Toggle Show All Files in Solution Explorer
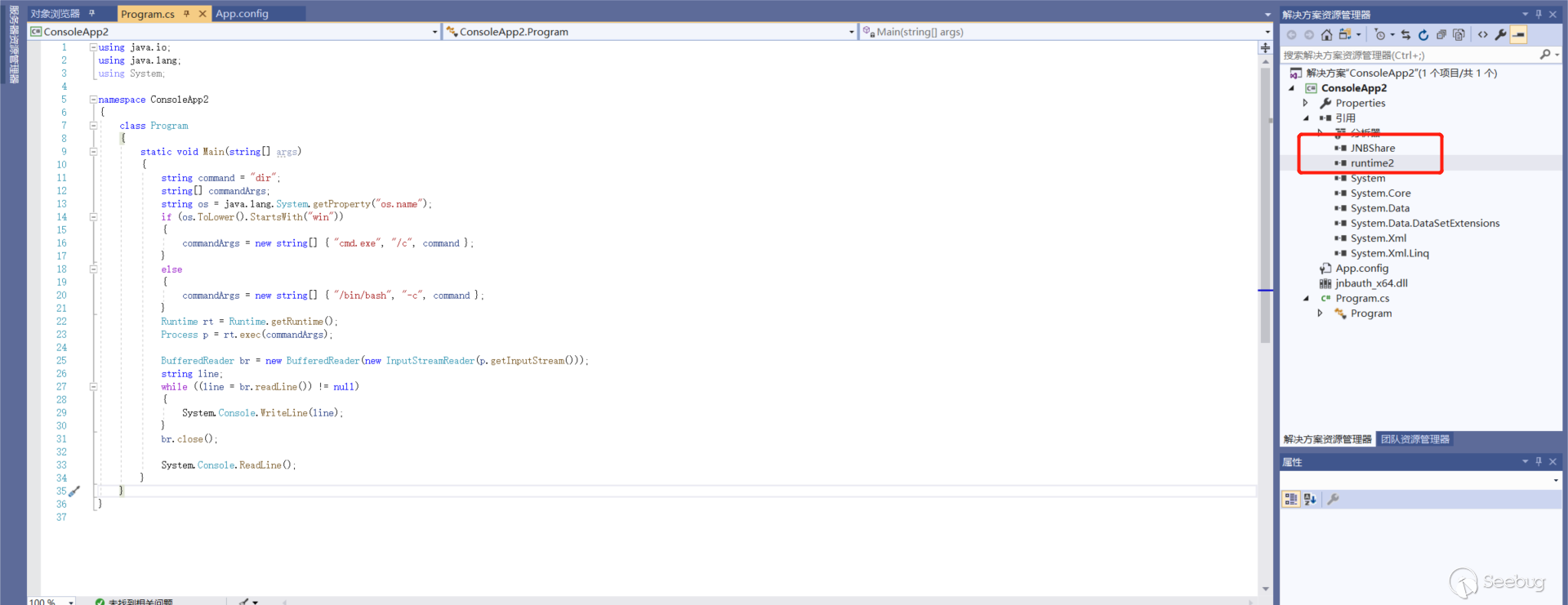Viewport: 1568px width, 605px height. point(1459,34)
